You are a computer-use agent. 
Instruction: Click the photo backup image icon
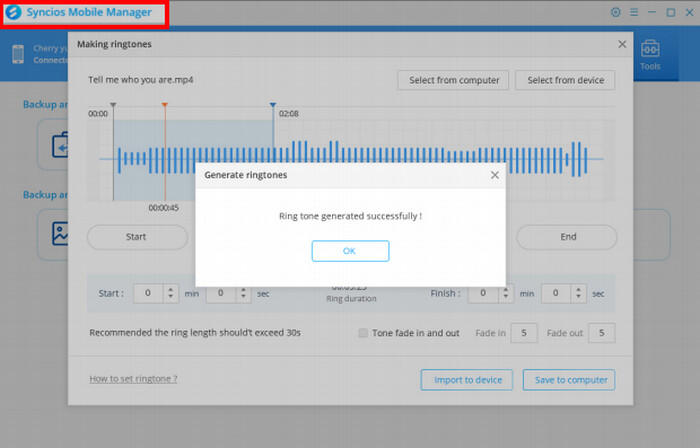point(61,234)
